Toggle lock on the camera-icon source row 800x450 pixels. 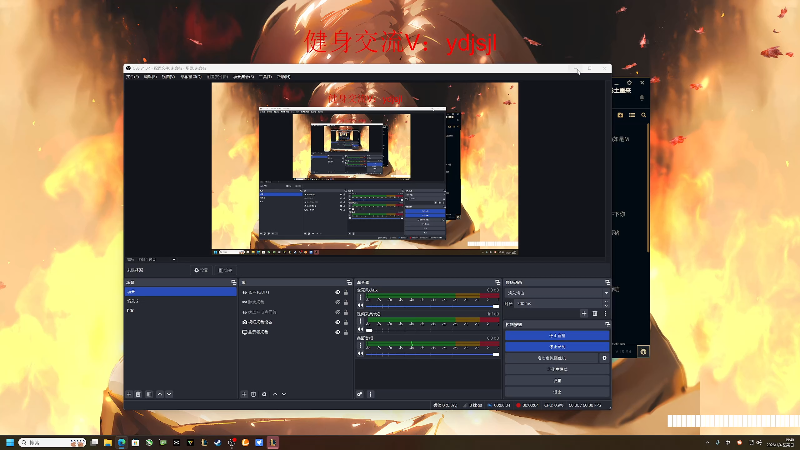coord(346,322)
